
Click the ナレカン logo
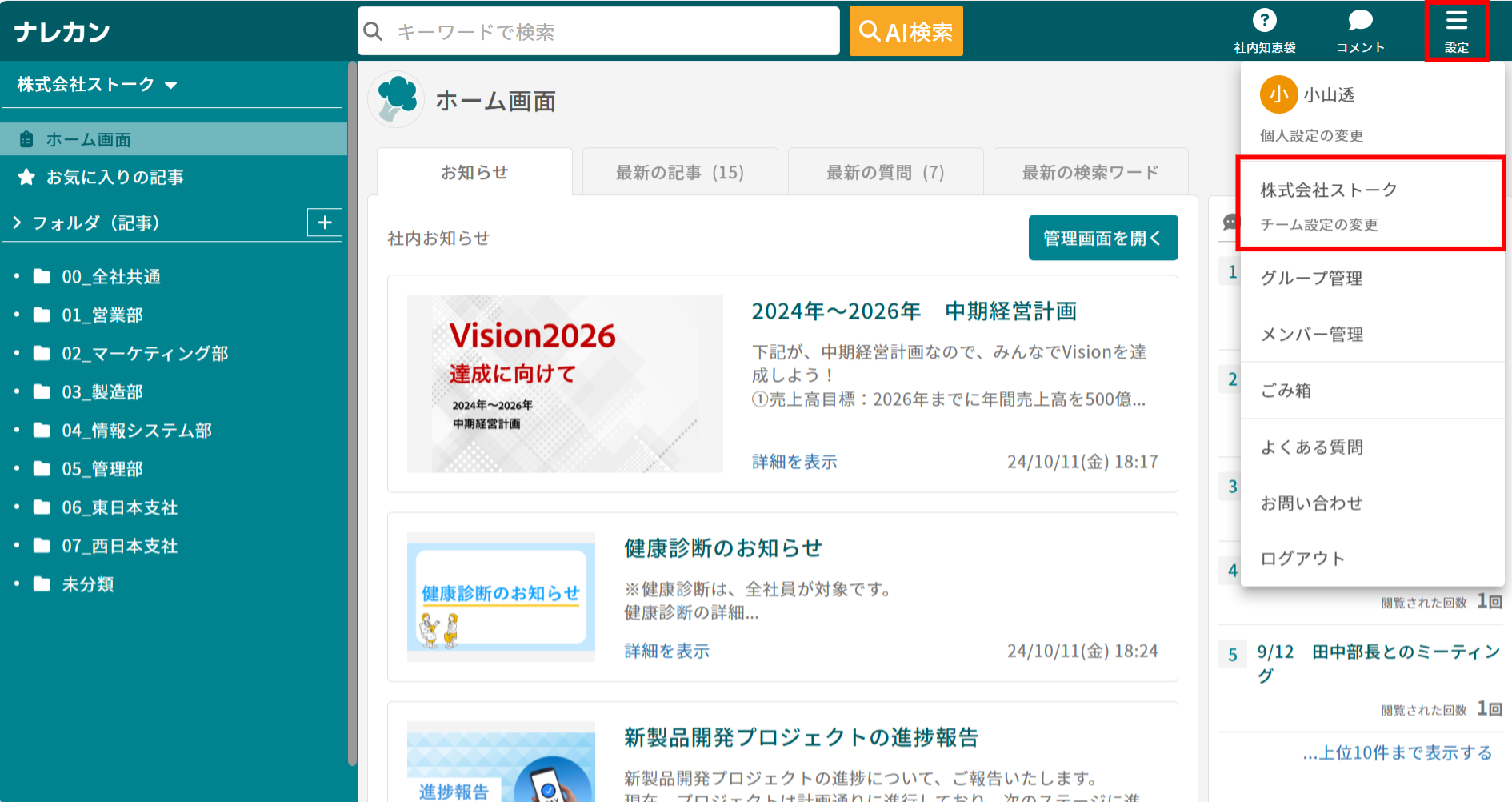pos(62,32)
